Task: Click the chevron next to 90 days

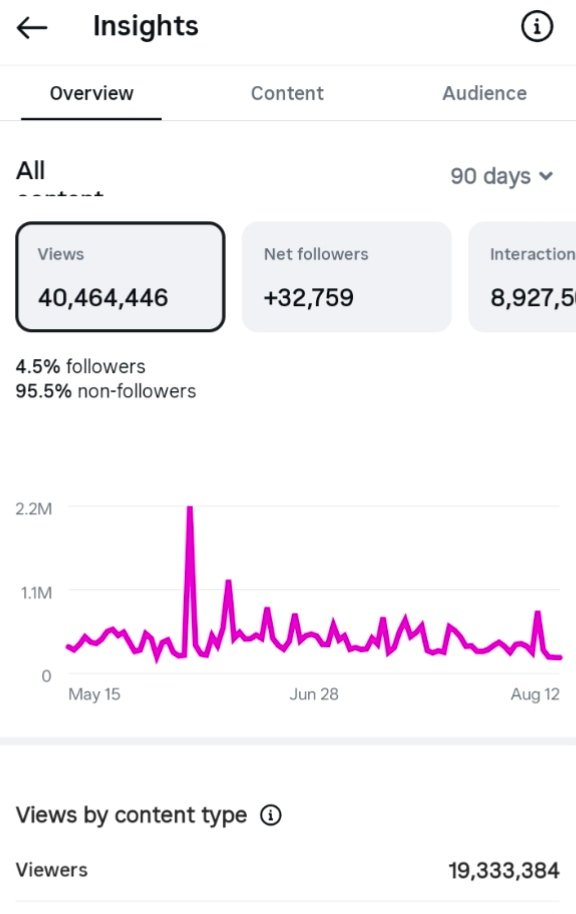Action: 546,175
